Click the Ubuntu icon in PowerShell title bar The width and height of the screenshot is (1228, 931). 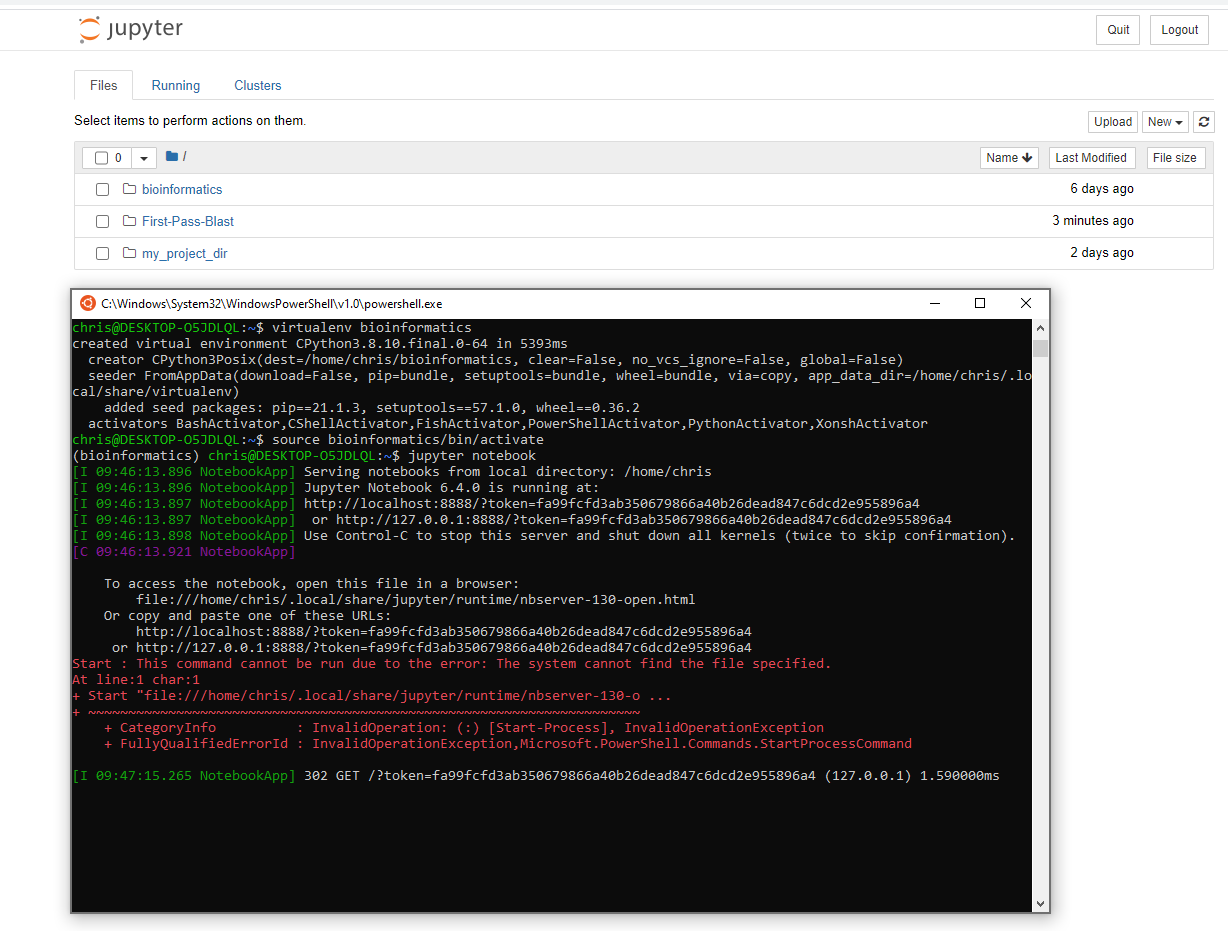tap(87, 303)
